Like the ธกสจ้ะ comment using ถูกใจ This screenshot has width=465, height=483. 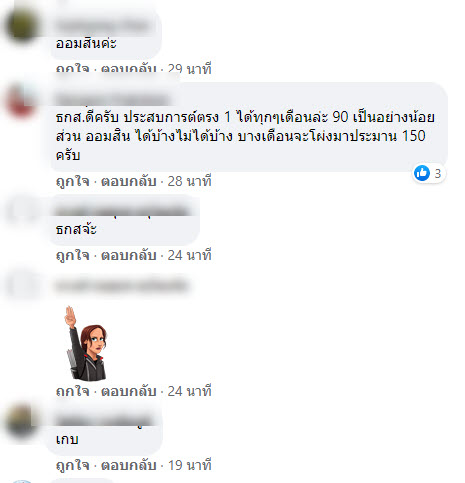73,255
